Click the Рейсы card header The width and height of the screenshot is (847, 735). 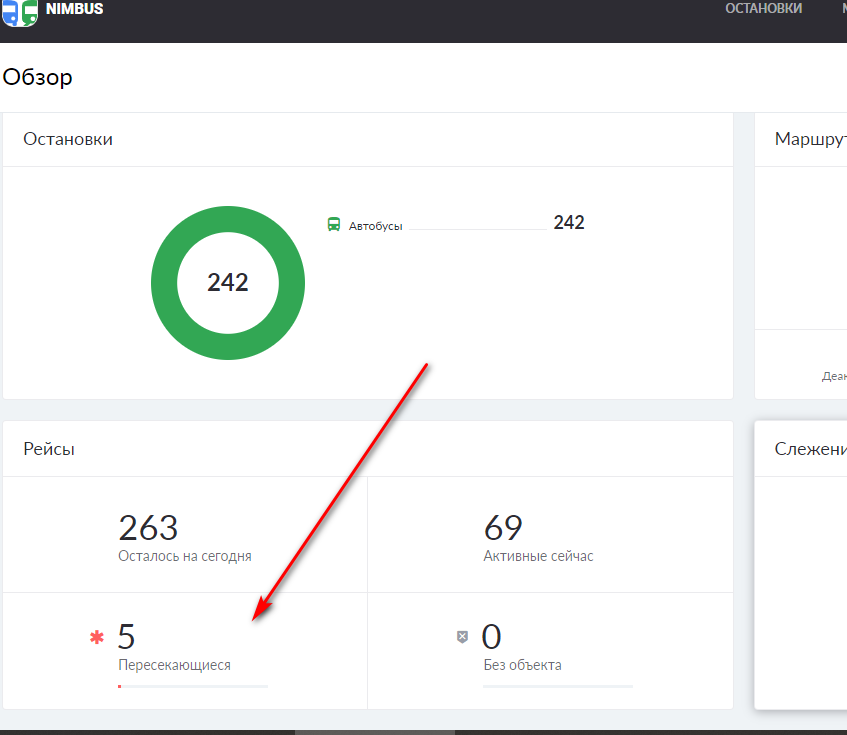pyautogui.click(x=49, y=449)
